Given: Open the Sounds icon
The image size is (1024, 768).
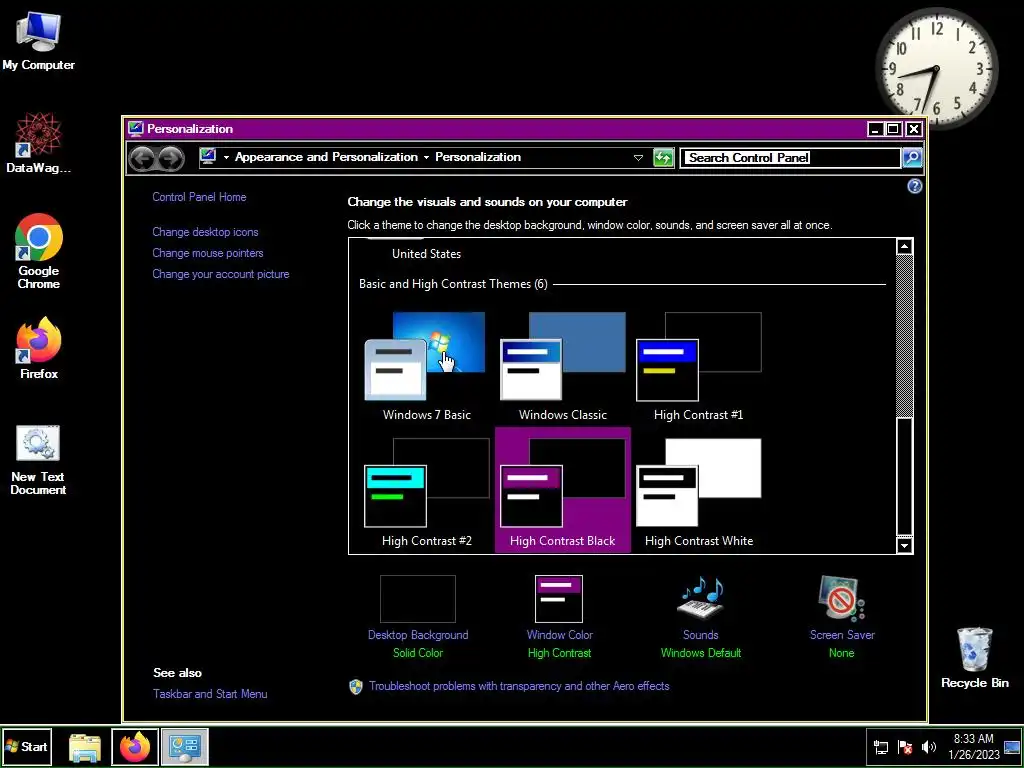Looking at the screenshot, I should [x=701, y=597].
